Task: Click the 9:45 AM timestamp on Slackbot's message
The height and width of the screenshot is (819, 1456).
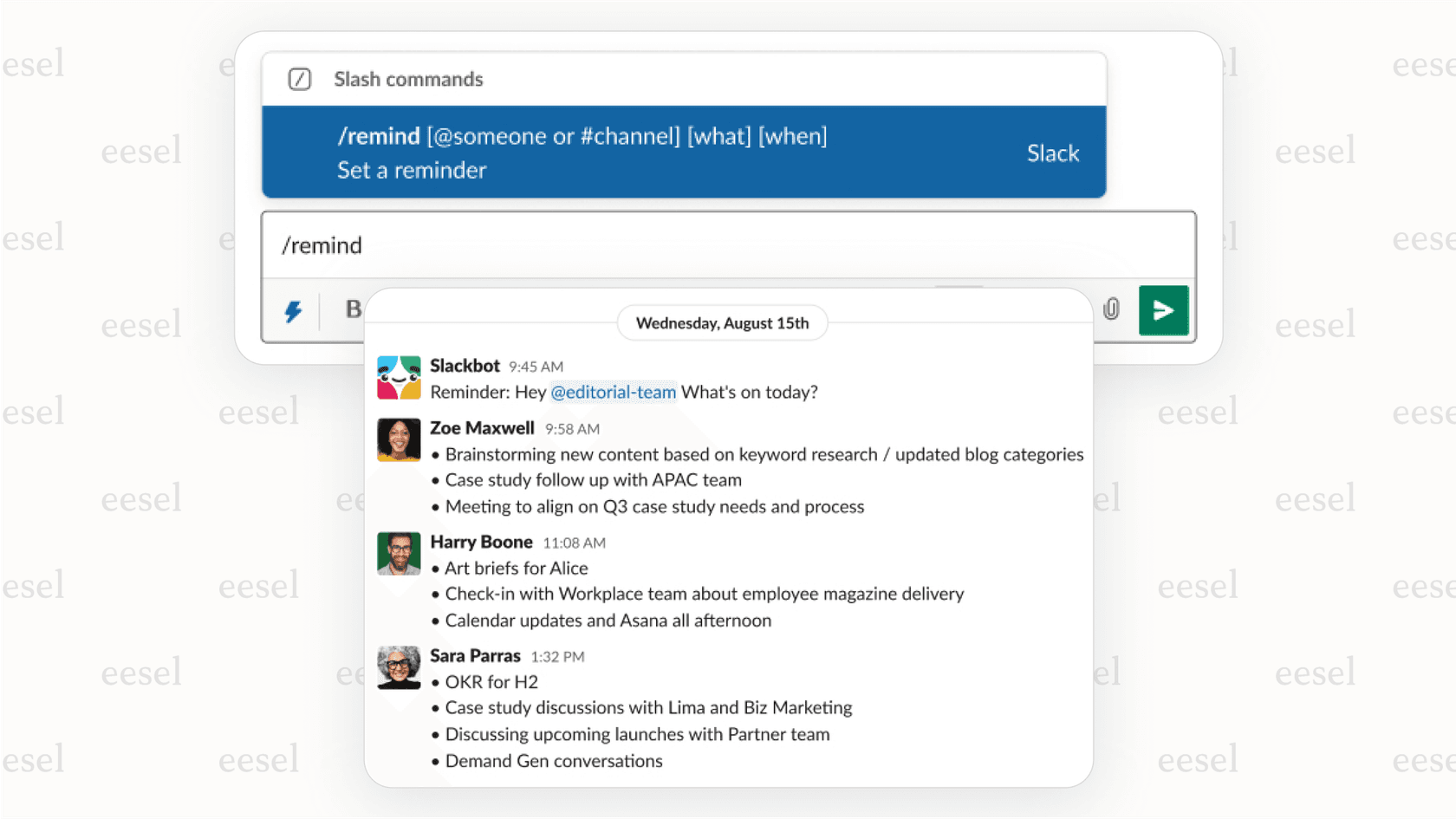Action: (x=538, y=366)
